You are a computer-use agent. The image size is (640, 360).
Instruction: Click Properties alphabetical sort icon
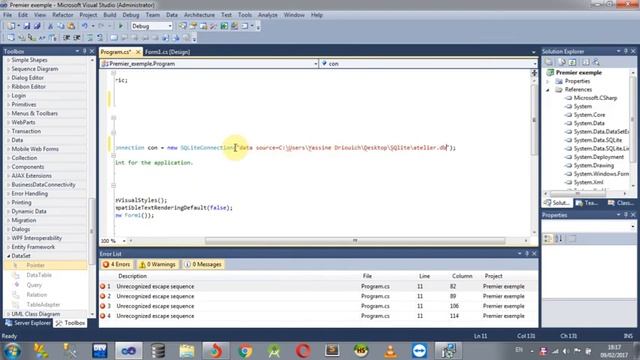tap(559, 238)
